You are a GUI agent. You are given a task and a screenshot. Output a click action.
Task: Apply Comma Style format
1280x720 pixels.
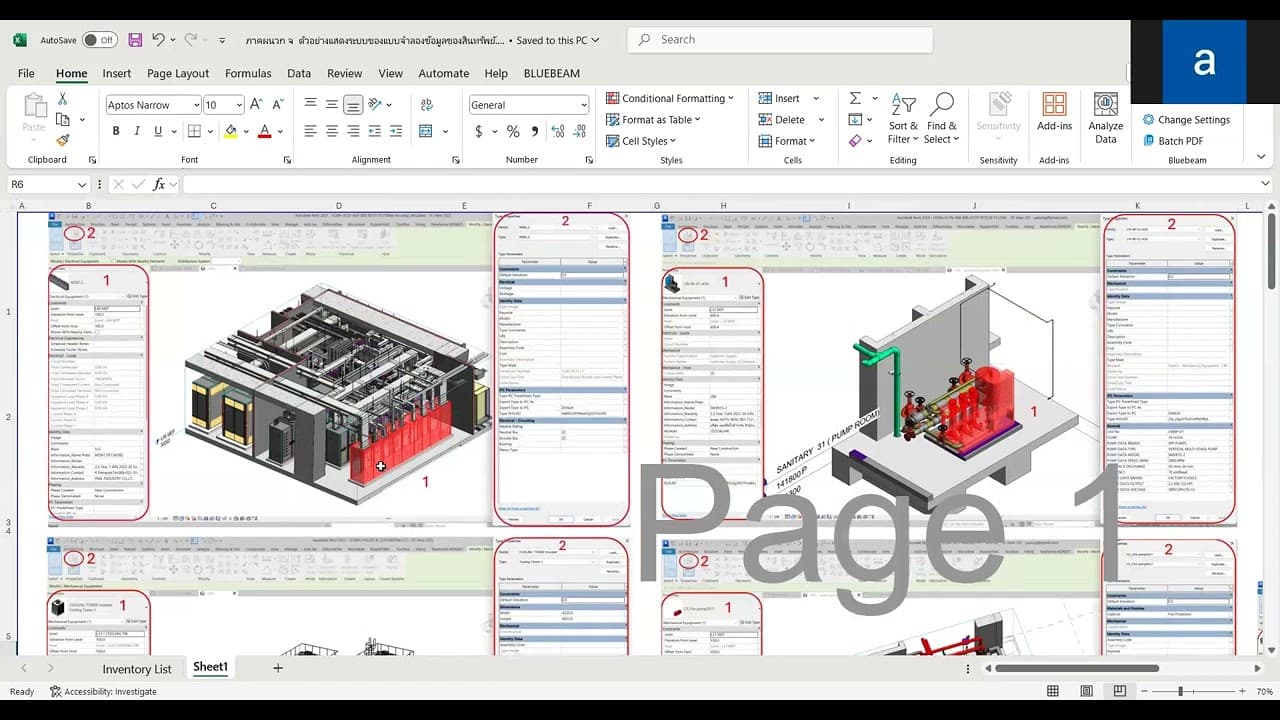535,131
